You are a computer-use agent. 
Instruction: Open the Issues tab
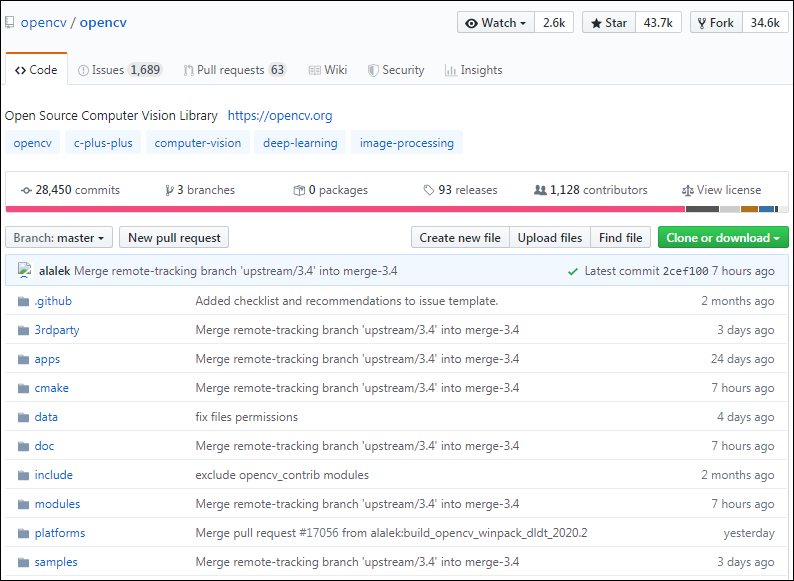pos(120,70)
